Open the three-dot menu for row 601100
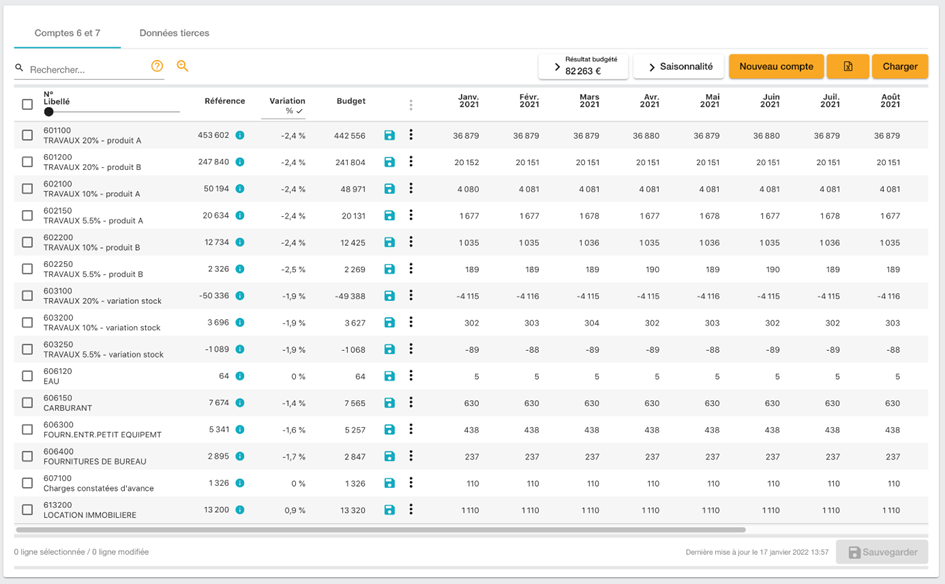 click(x=411, y=134)
